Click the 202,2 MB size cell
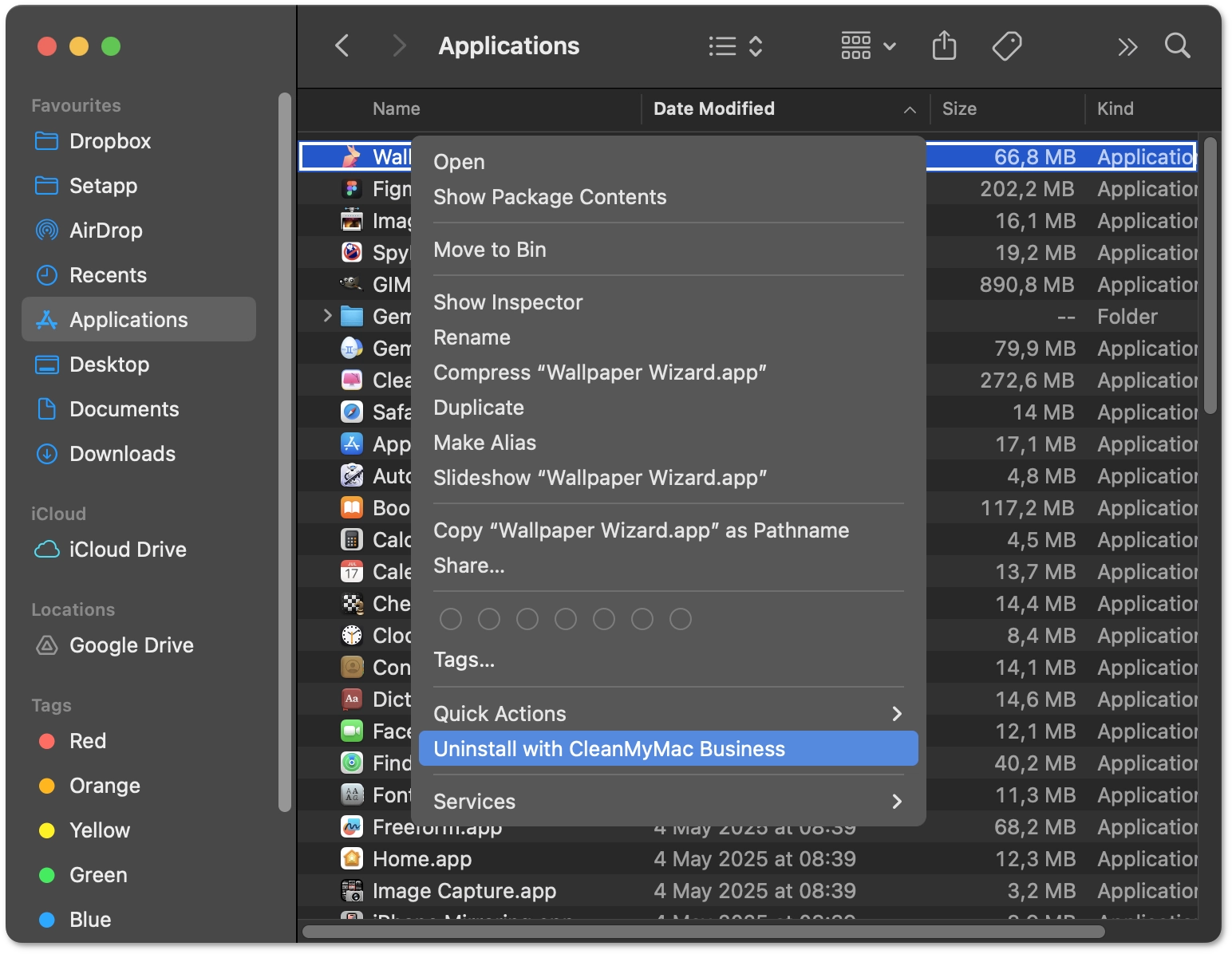This screenshot has height=954, width=1232. coord(1027,189)
